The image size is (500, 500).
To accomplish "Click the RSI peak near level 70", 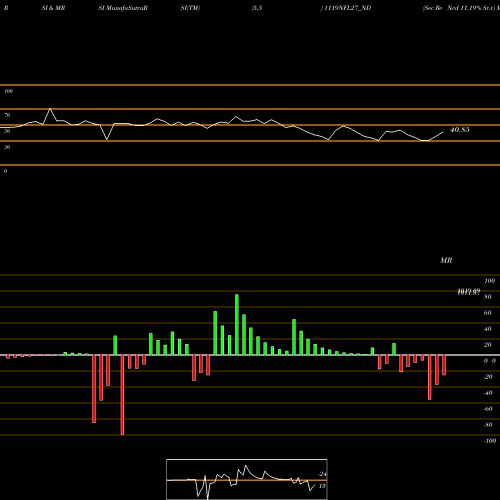I will point(50,109).
